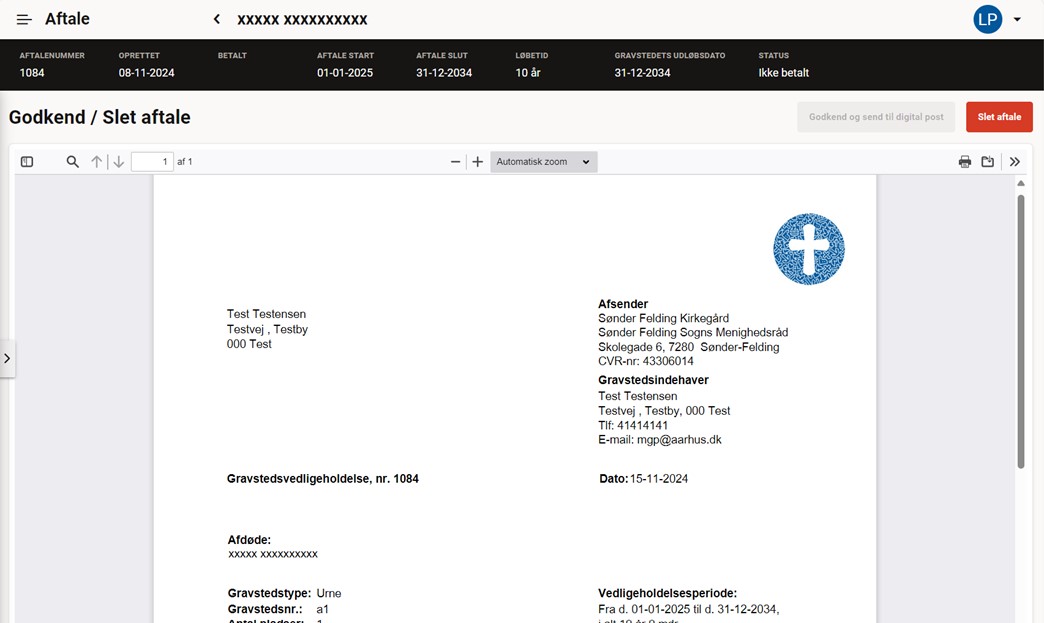
Task: Click the scrollbar up arrow
Action: (1021, 184)
